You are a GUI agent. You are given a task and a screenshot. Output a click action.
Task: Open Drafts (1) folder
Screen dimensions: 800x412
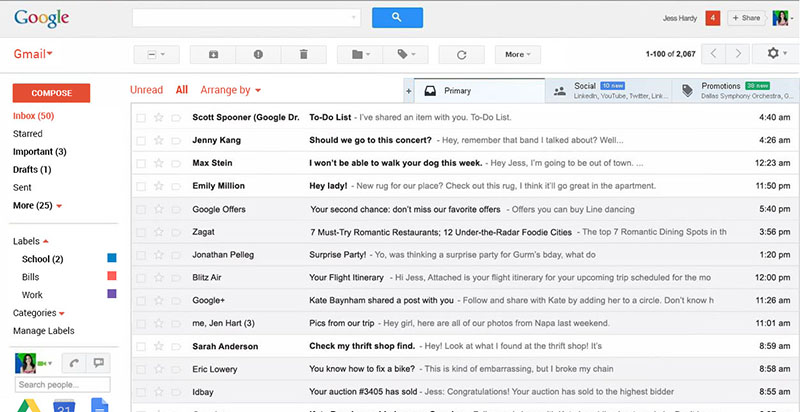32,169
